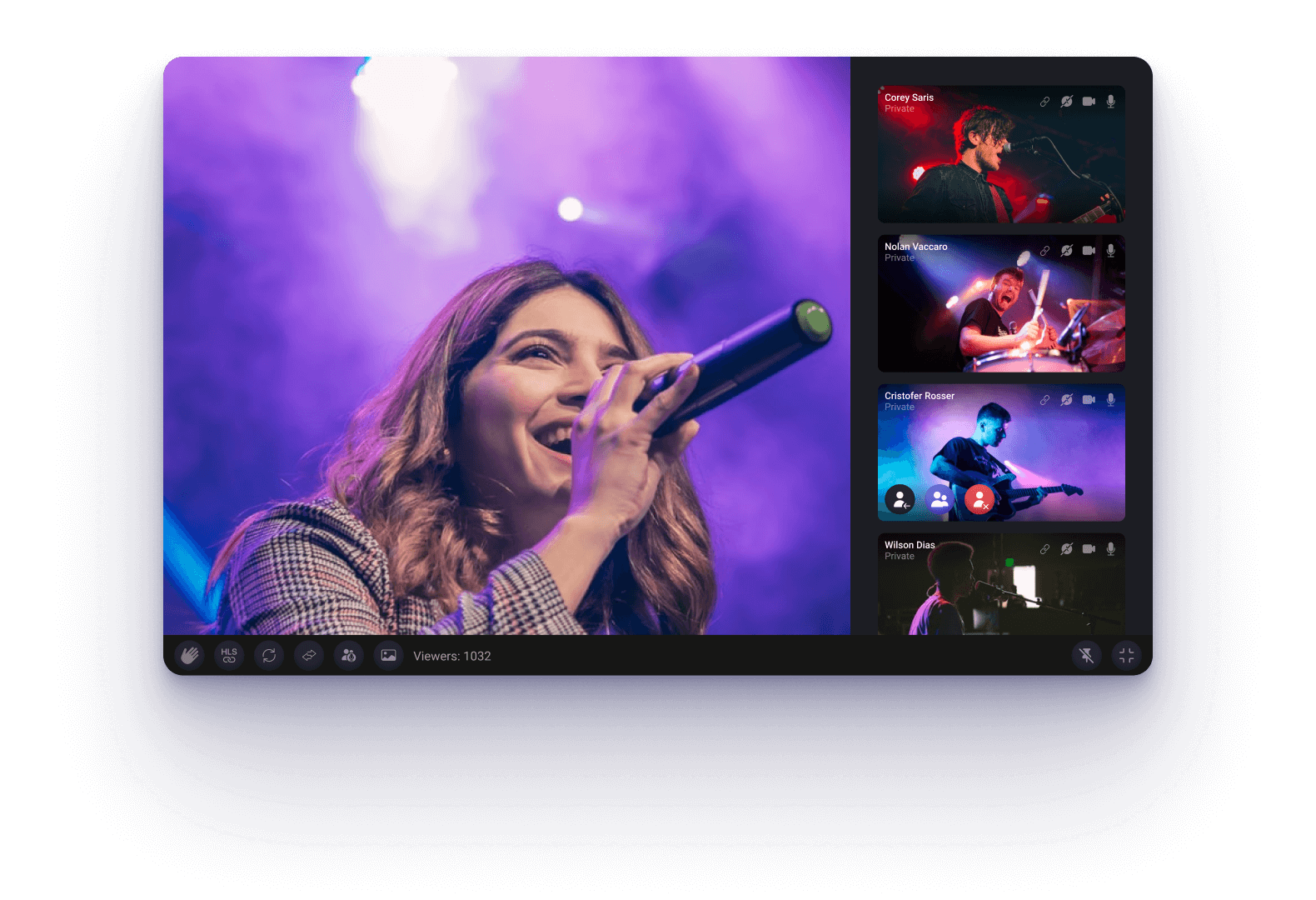Click the circular refresh arrows icon
Viewport: 1316px width, 900px height.
tap(269, 656)
